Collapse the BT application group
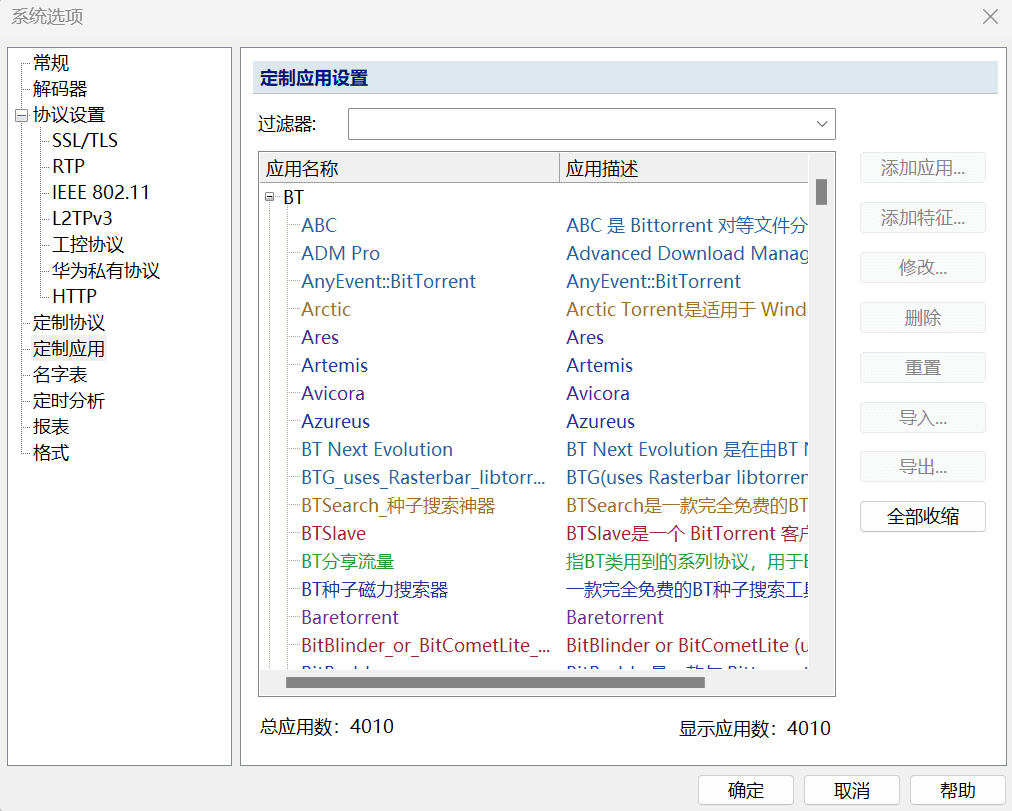 [x=270, y=197]
